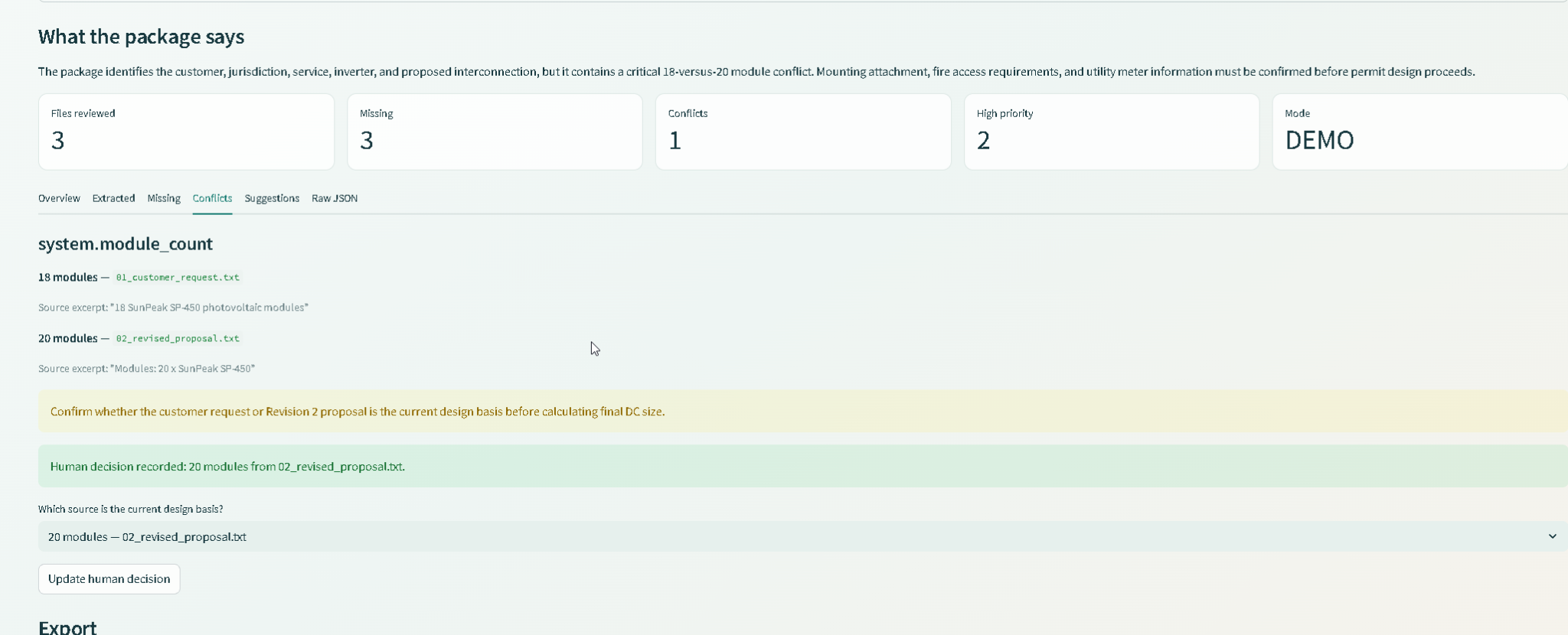Click the Files reviewed stat card
The height and width of the screenshot is (635, 1568).
coord(186,132)
